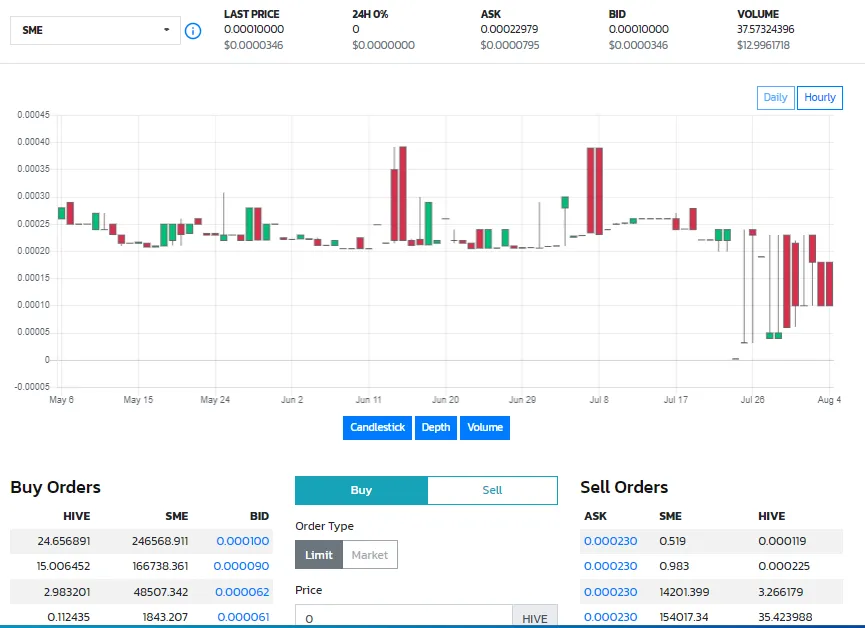Click sell order HIVE value 35.423988
This screenshot has width=865, height=628.
coord(784,617)
